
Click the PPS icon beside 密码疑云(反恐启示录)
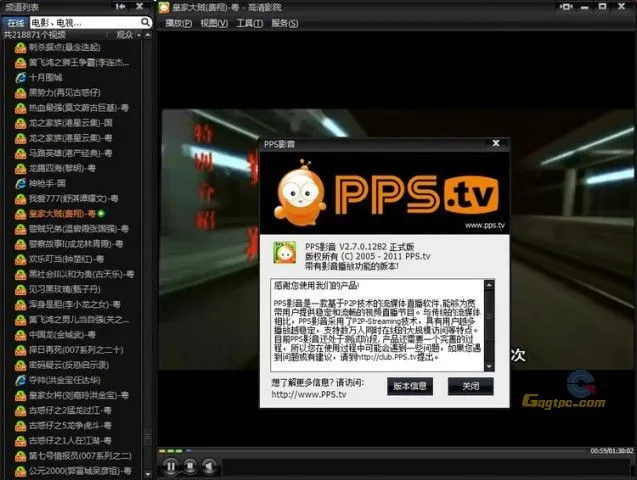(20, 365)
